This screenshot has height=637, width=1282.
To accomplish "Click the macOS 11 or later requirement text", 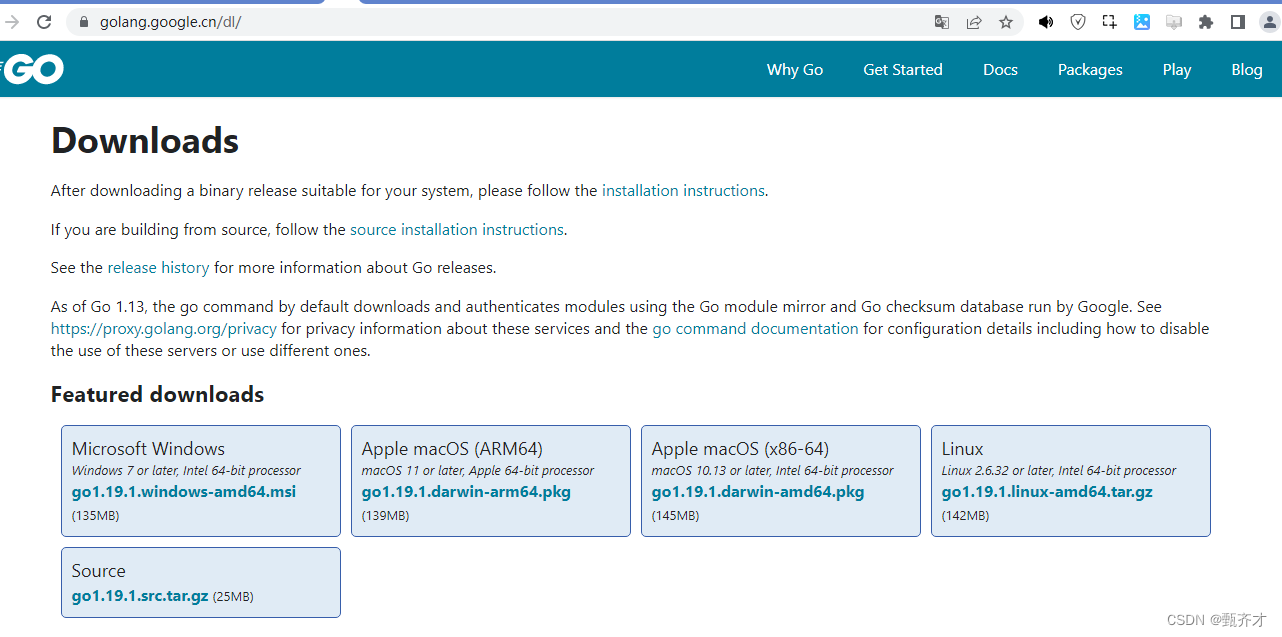I will 478,470.
